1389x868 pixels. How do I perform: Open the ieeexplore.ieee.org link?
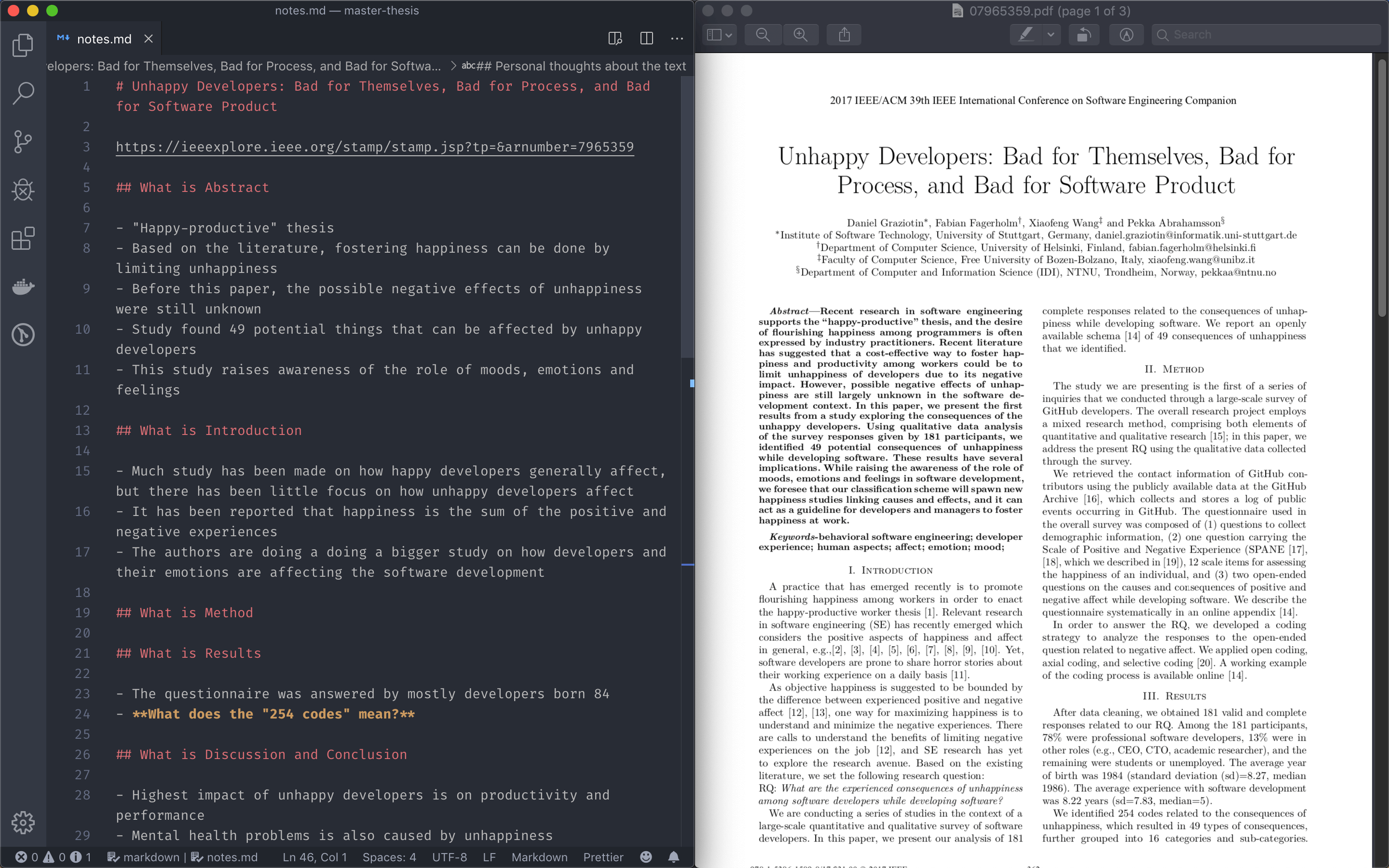(x=373, y=147)
